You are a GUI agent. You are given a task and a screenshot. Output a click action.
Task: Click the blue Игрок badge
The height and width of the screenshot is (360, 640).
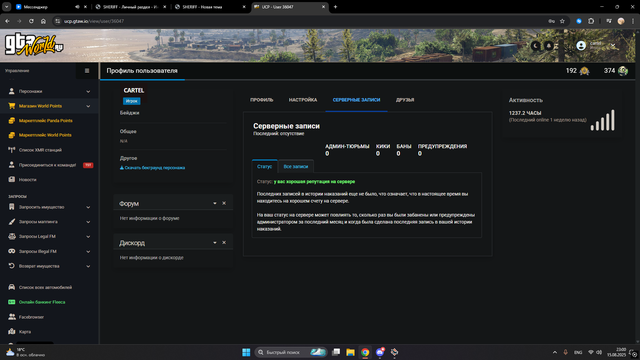(131, 101)
